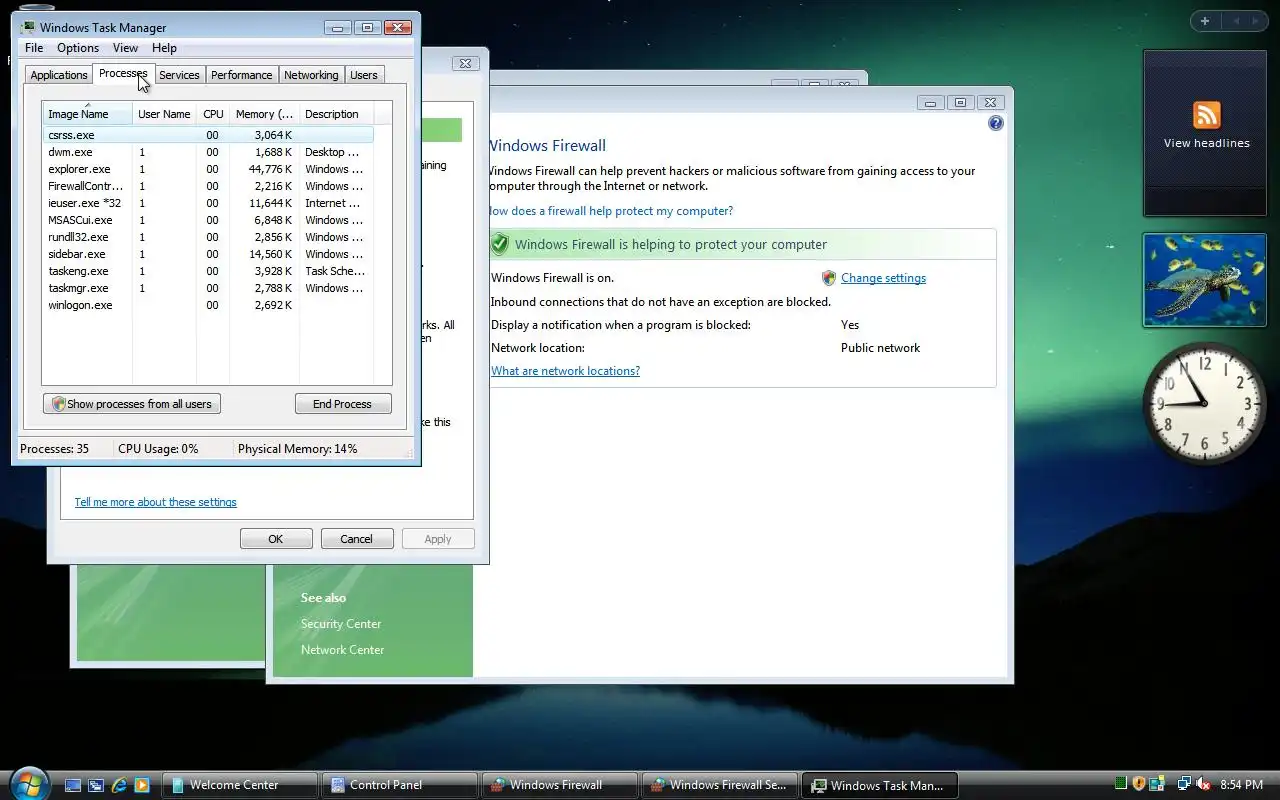Viewport: 1280px width, 800px height.
Task: Launch Windows Media Player from Quick Launch
Action: [142, 785]
